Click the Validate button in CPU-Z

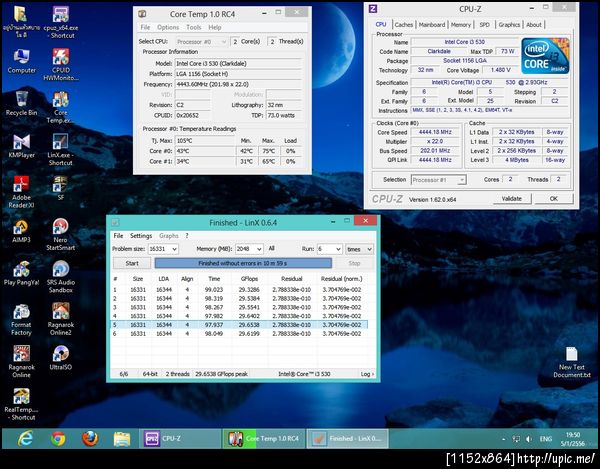[512, 199]
